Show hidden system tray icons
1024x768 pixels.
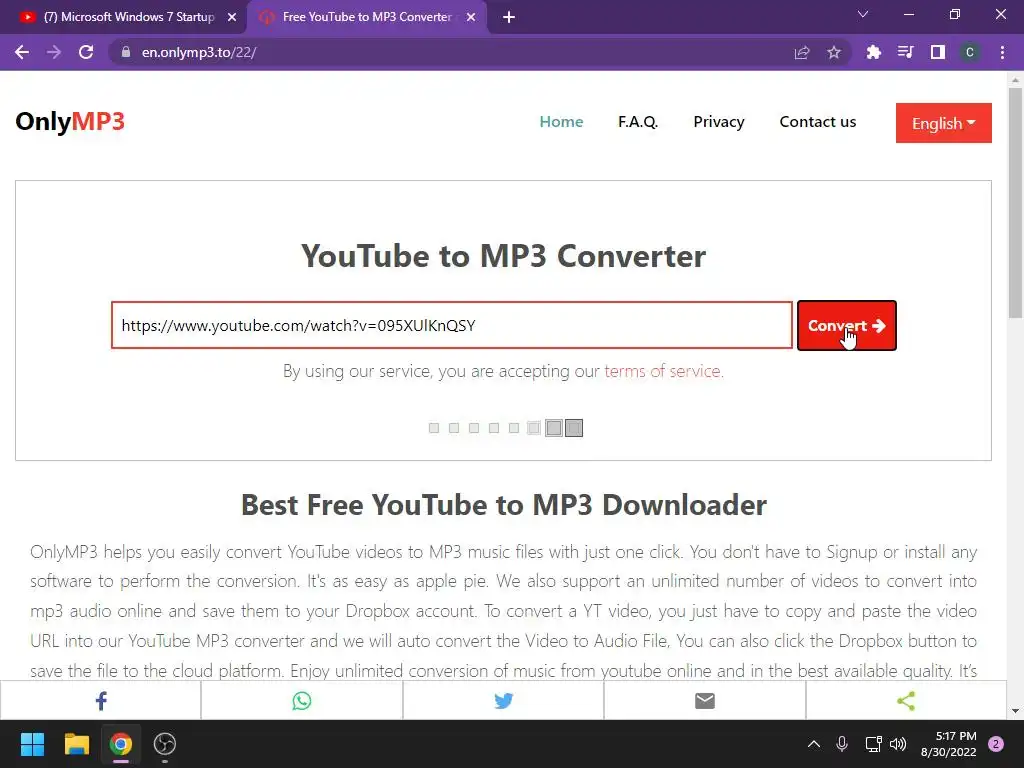(x=814, y=744)
